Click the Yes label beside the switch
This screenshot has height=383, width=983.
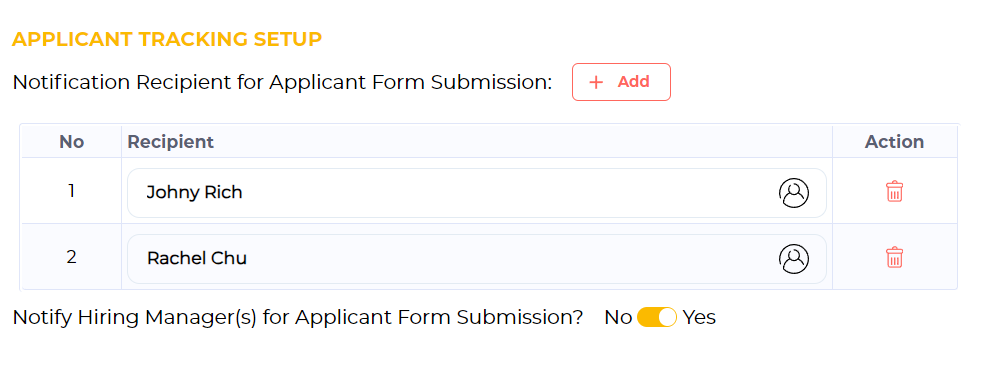point(699,317)
